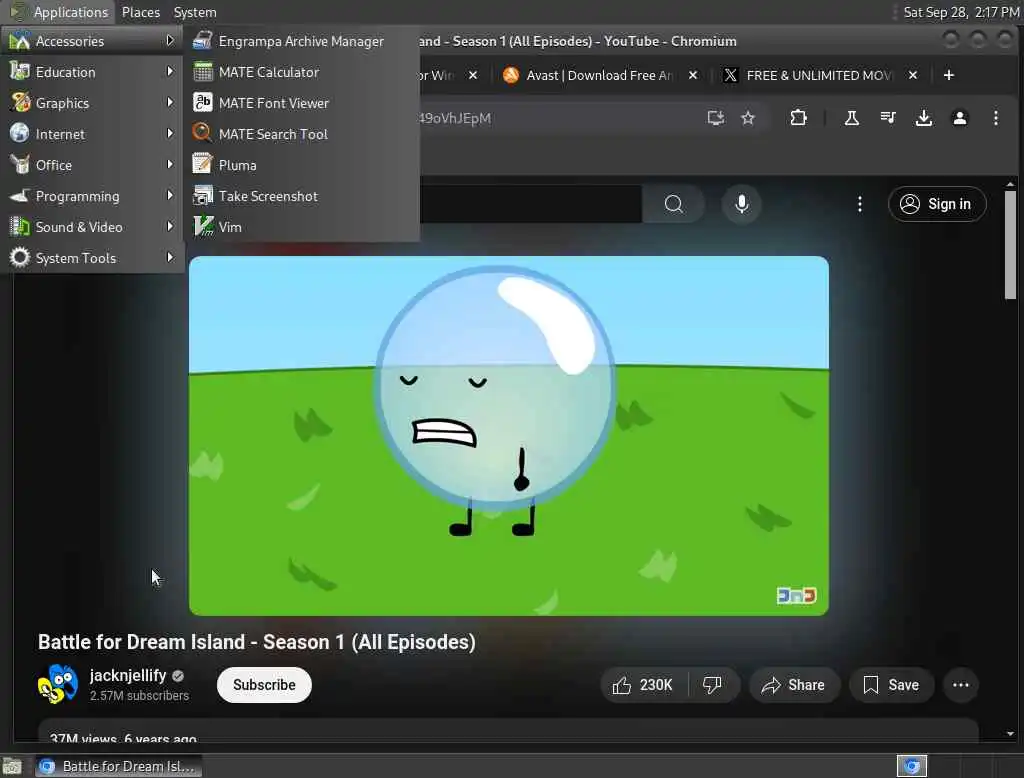Expand the Programming submenu arrow
The image size is (1024, 778).
[170, 195]
